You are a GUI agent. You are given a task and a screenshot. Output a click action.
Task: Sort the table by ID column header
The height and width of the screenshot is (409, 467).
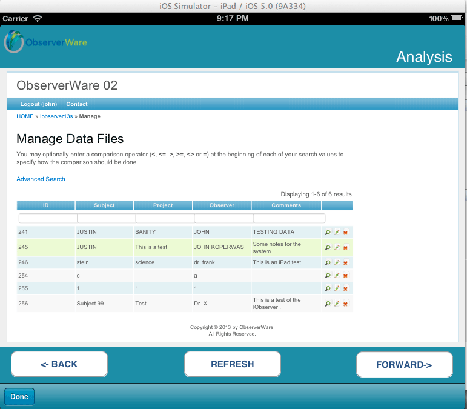[x=46, y=205]
